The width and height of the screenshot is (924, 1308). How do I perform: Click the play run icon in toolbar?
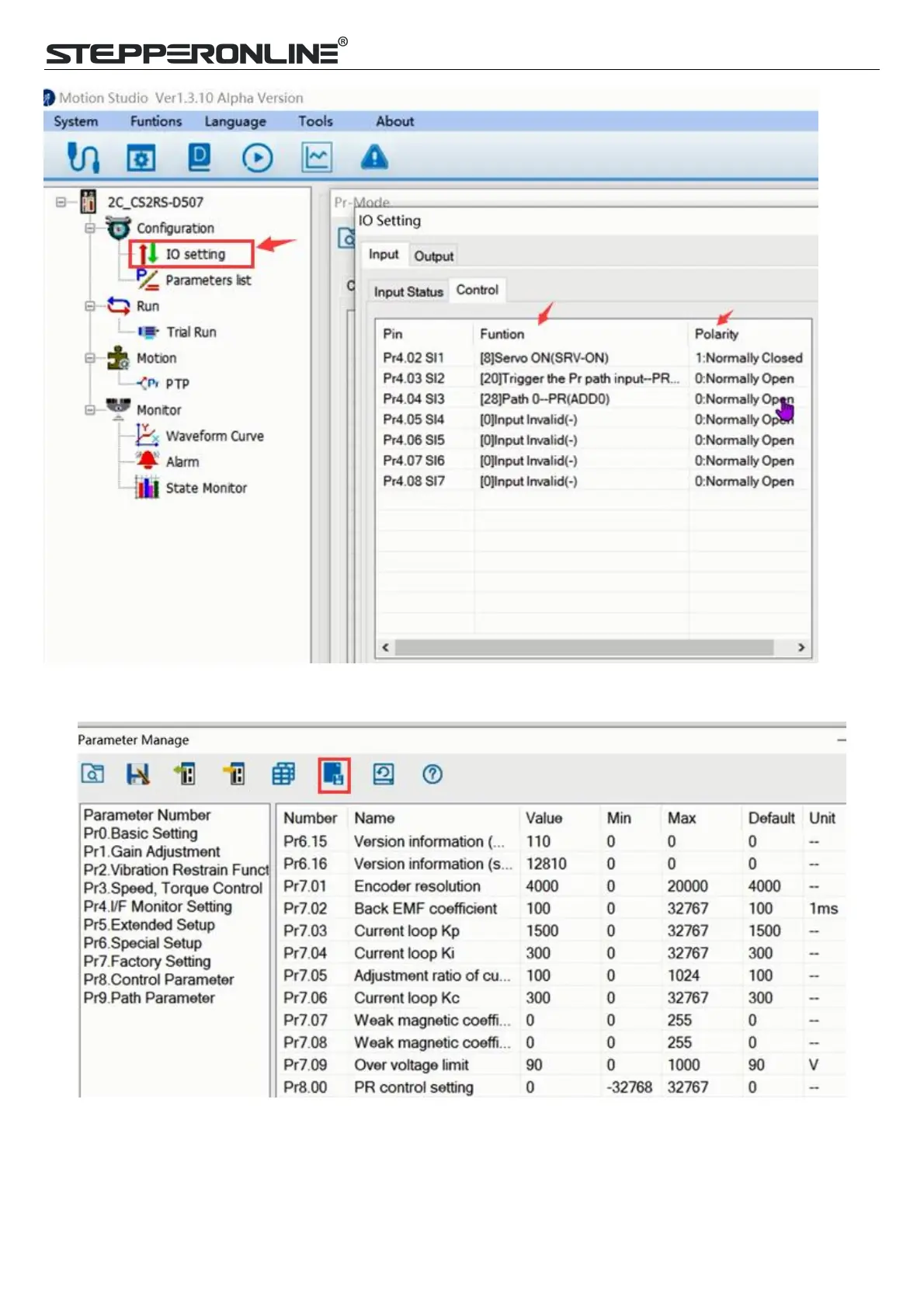(x=257, y=158)
